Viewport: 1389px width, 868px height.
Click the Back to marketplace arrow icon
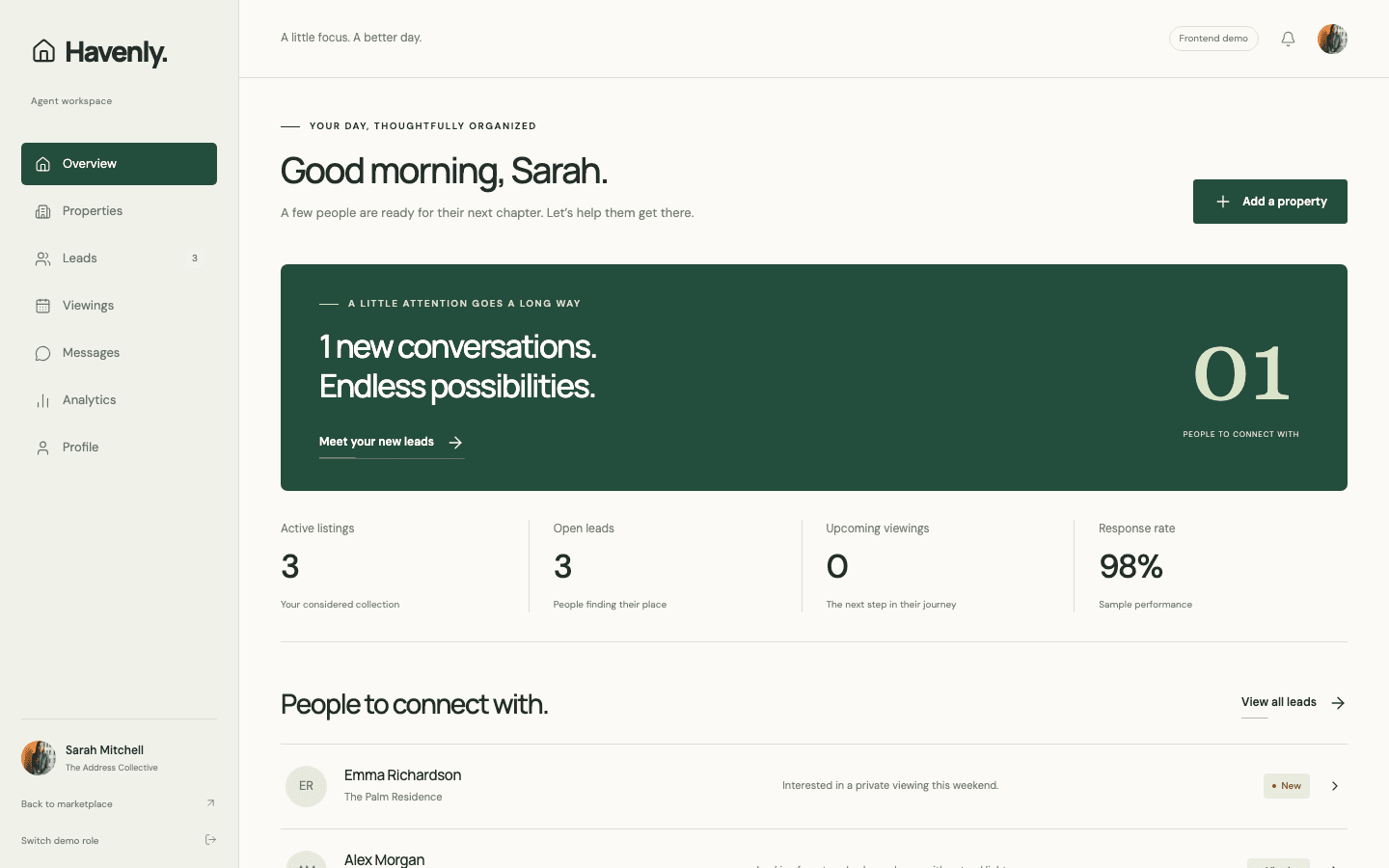point(210,803)
